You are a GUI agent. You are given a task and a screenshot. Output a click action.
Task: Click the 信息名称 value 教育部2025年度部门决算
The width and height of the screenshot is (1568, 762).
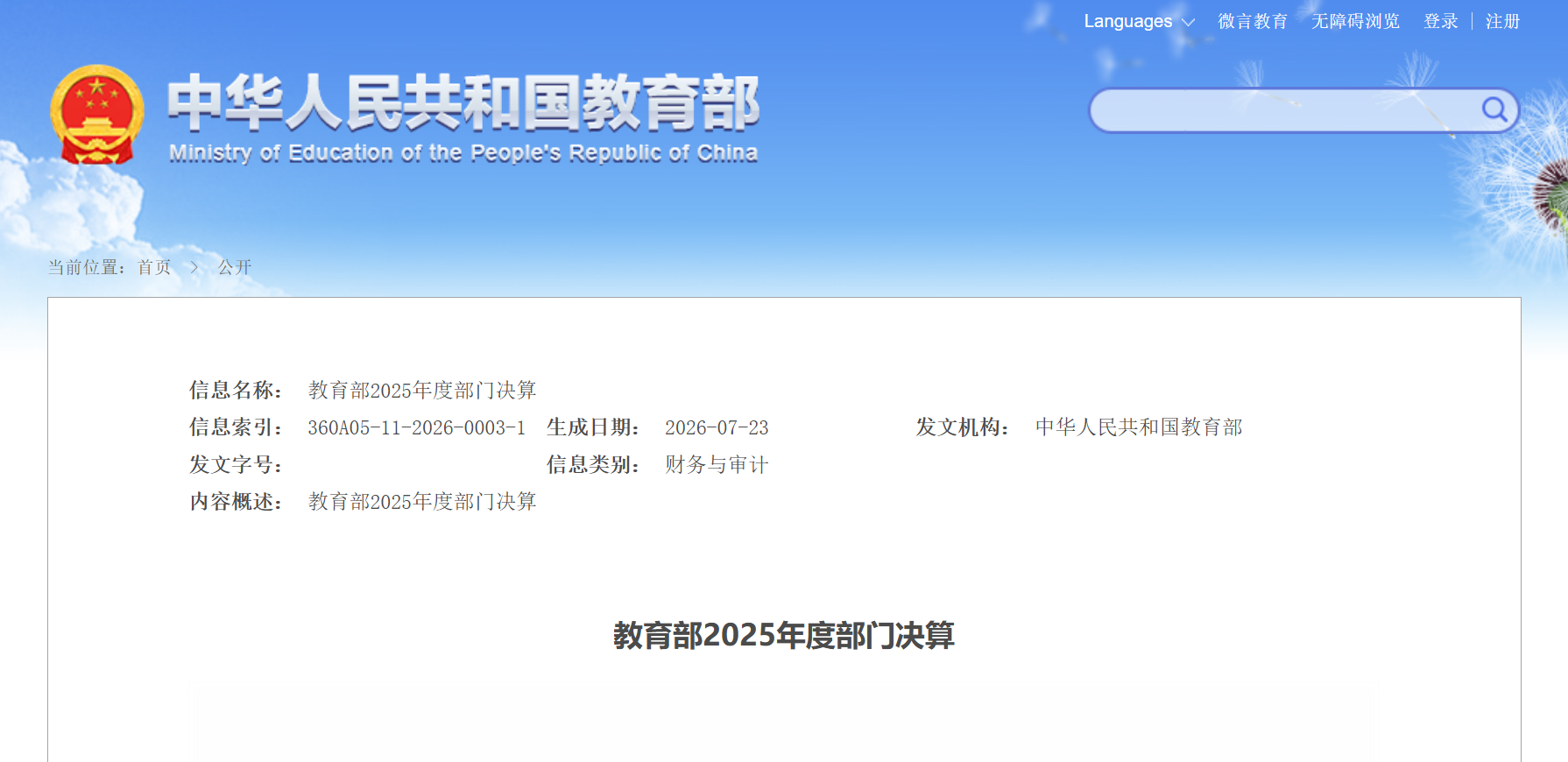422,390
